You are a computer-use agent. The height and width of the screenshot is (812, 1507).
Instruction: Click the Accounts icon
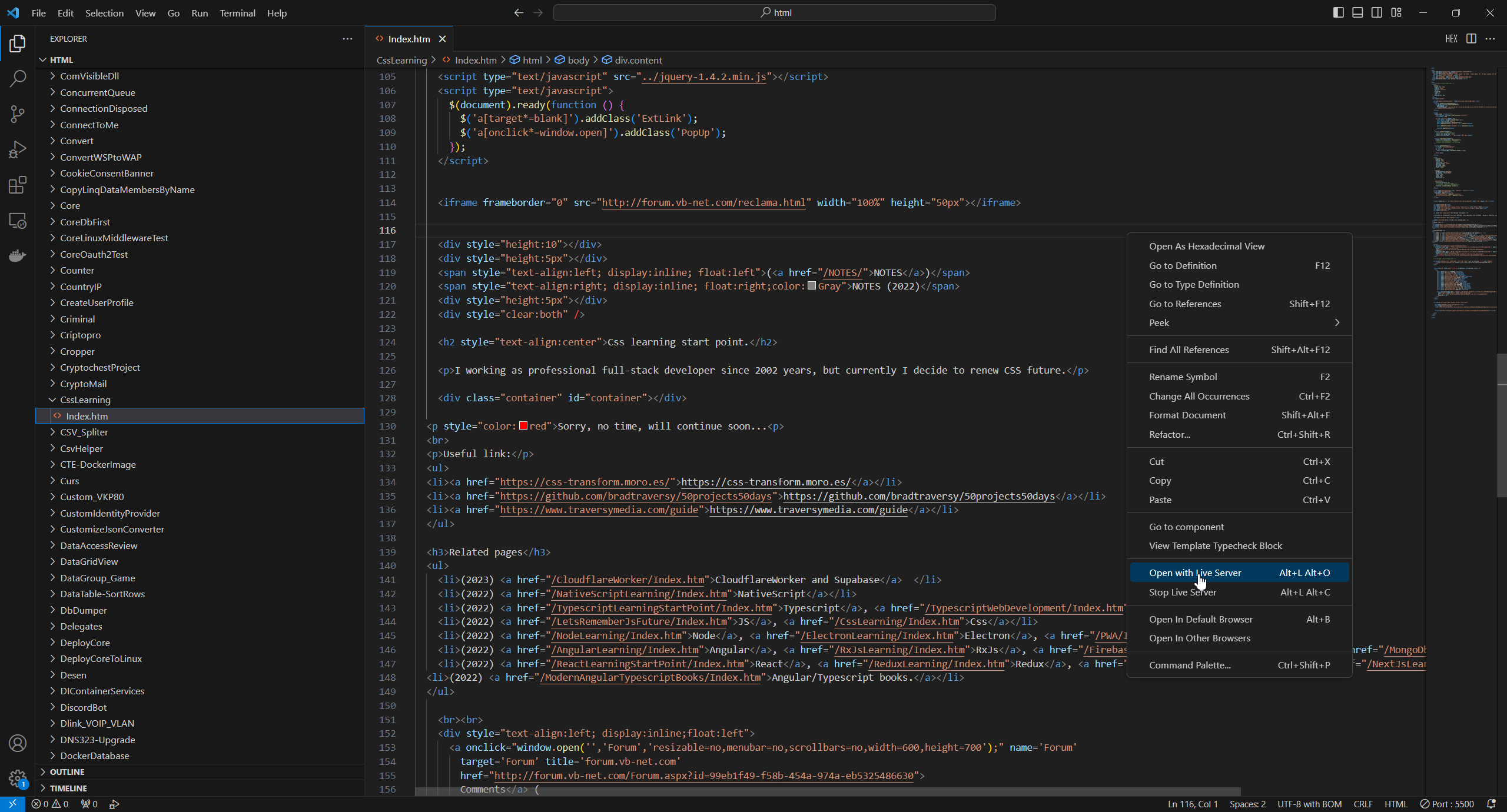point(18,743)
